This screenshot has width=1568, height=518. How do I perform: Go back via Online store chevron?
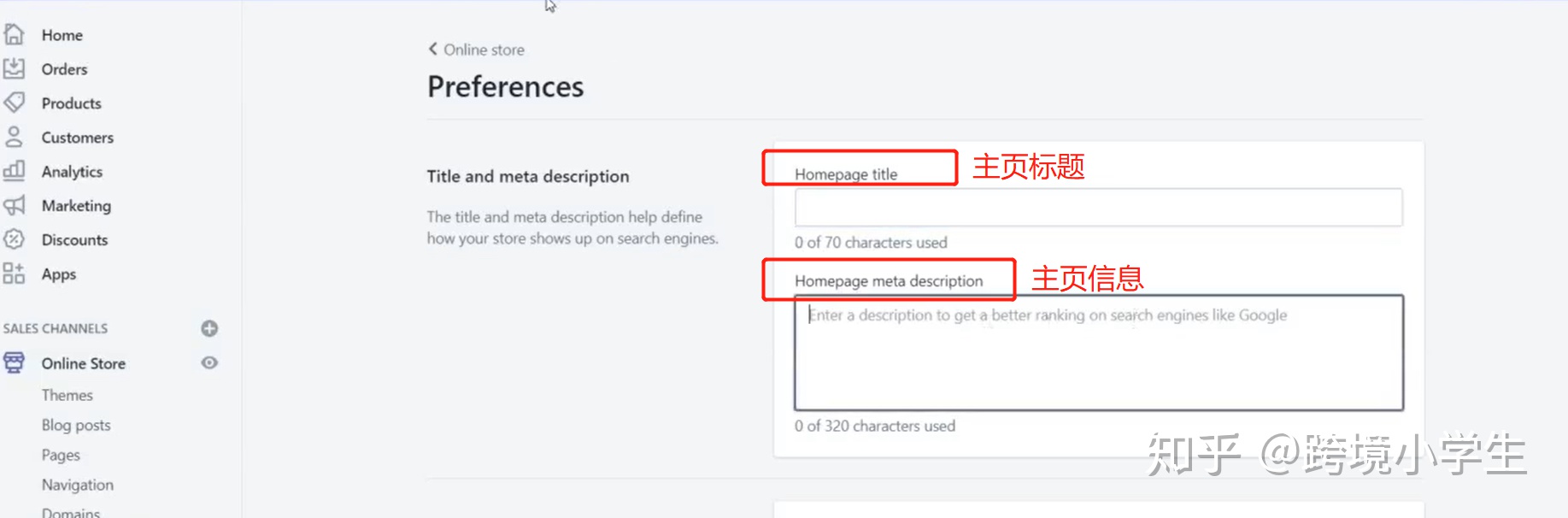click(x=432, y=49)
